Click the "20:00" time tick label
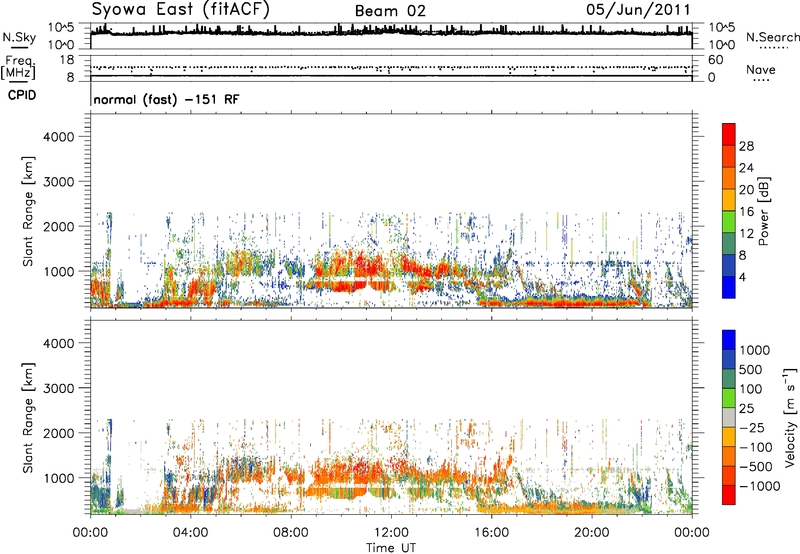Image resolution: width=800 pixels, height=554 pixels. click(x=592, y=533)
